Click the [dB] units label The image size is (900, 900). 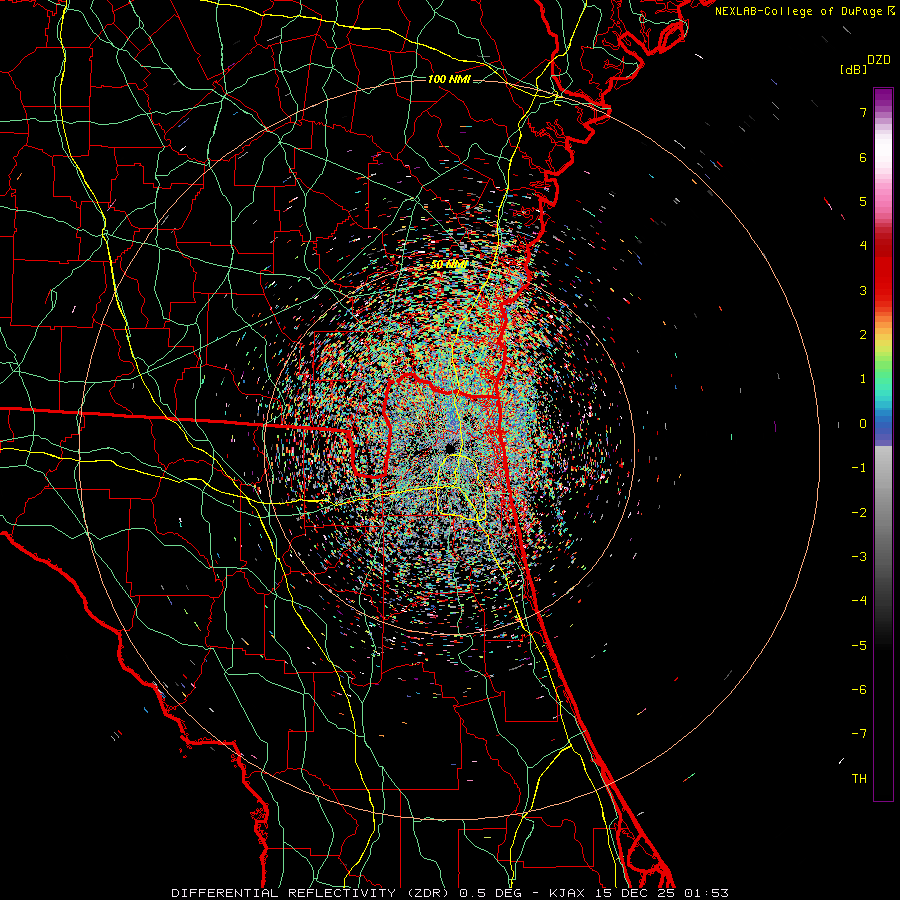854,69
